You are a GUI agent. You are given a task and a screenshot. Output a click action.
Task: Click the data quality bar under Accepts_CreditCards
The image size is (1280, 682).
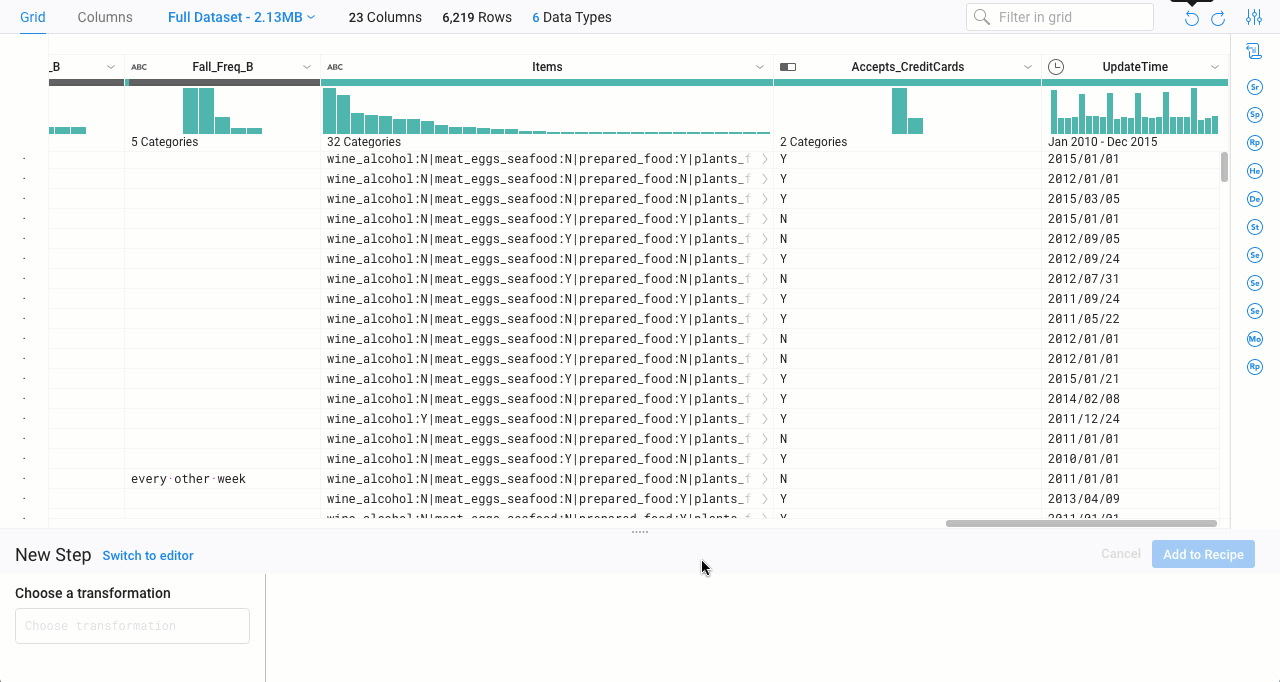click(x=908, y=83)
